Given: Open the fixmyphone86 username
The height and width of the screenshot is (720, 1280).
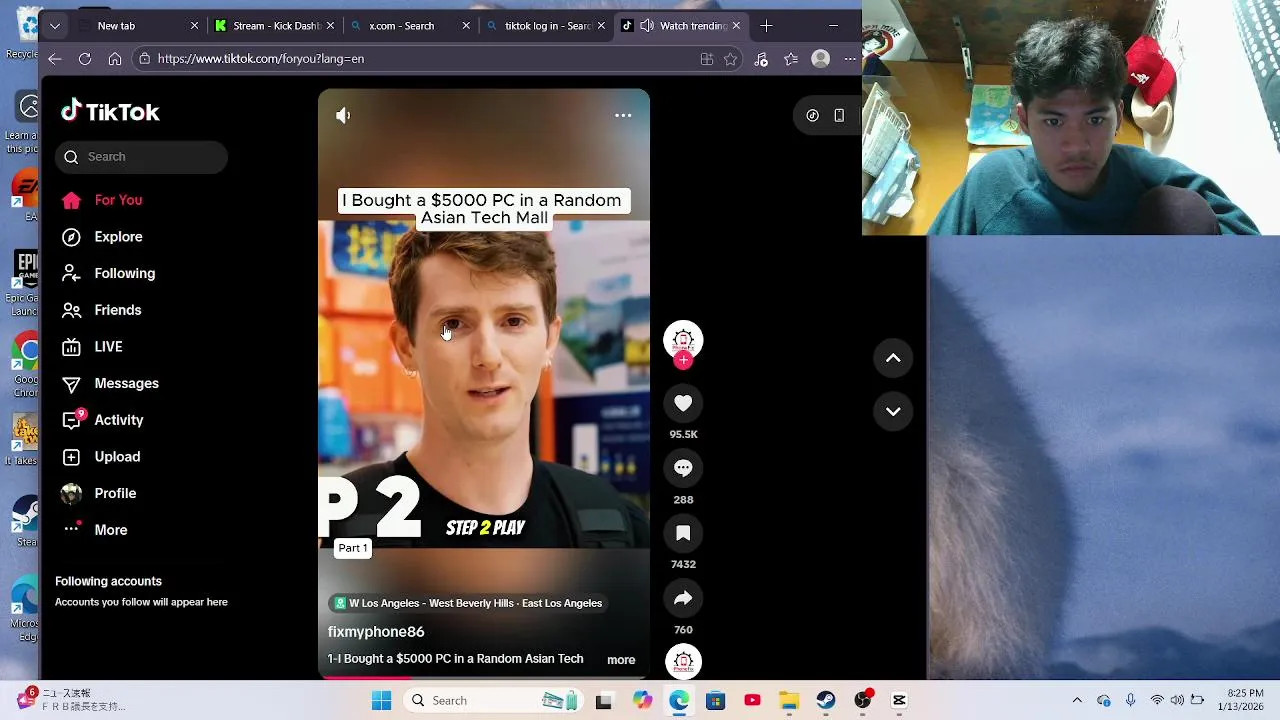Looking at the screenshot, I should tap(376, 632).
